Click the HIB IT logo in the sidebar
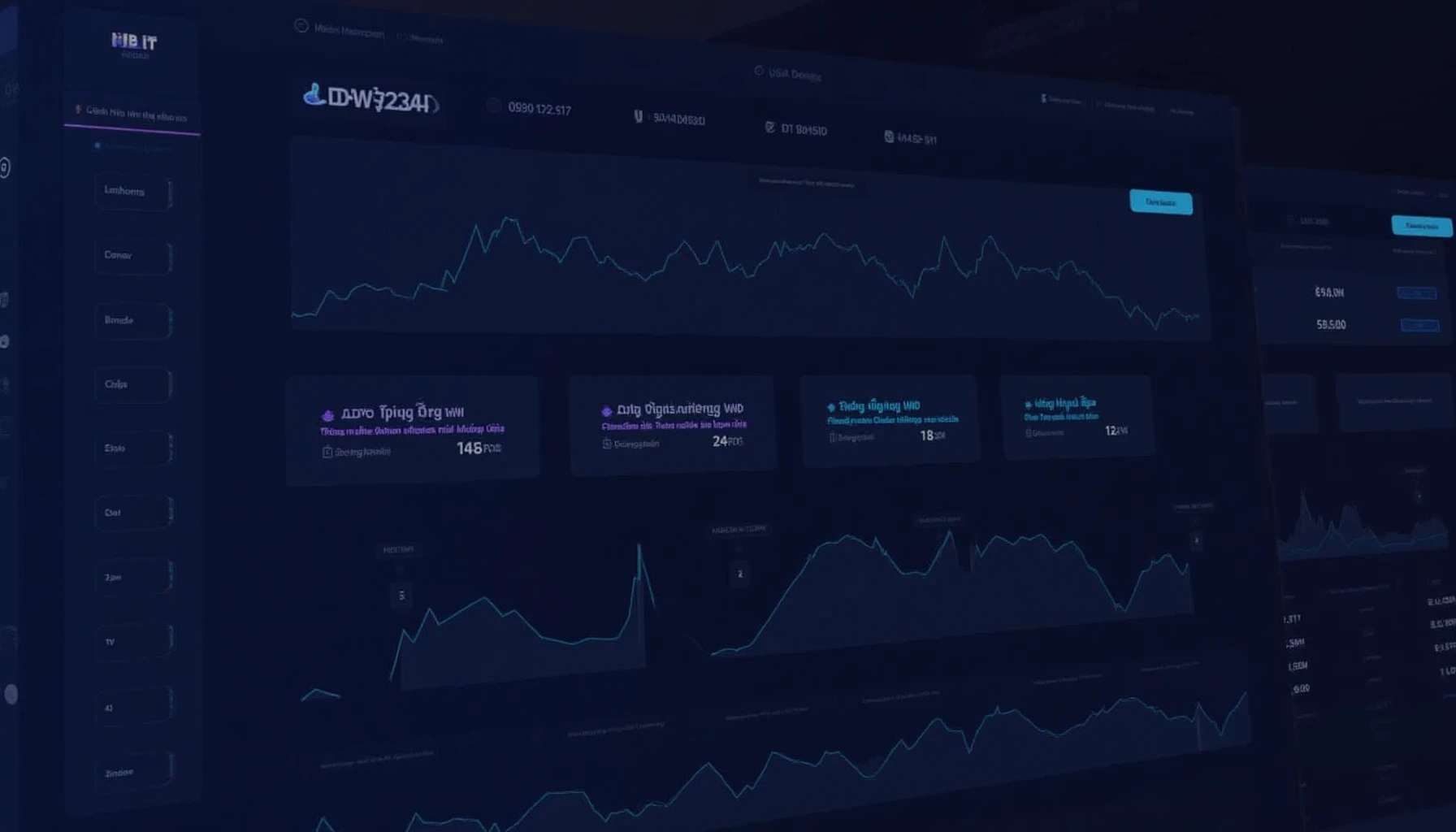The height and width of the screenshot is (832, 1456). 134,41
